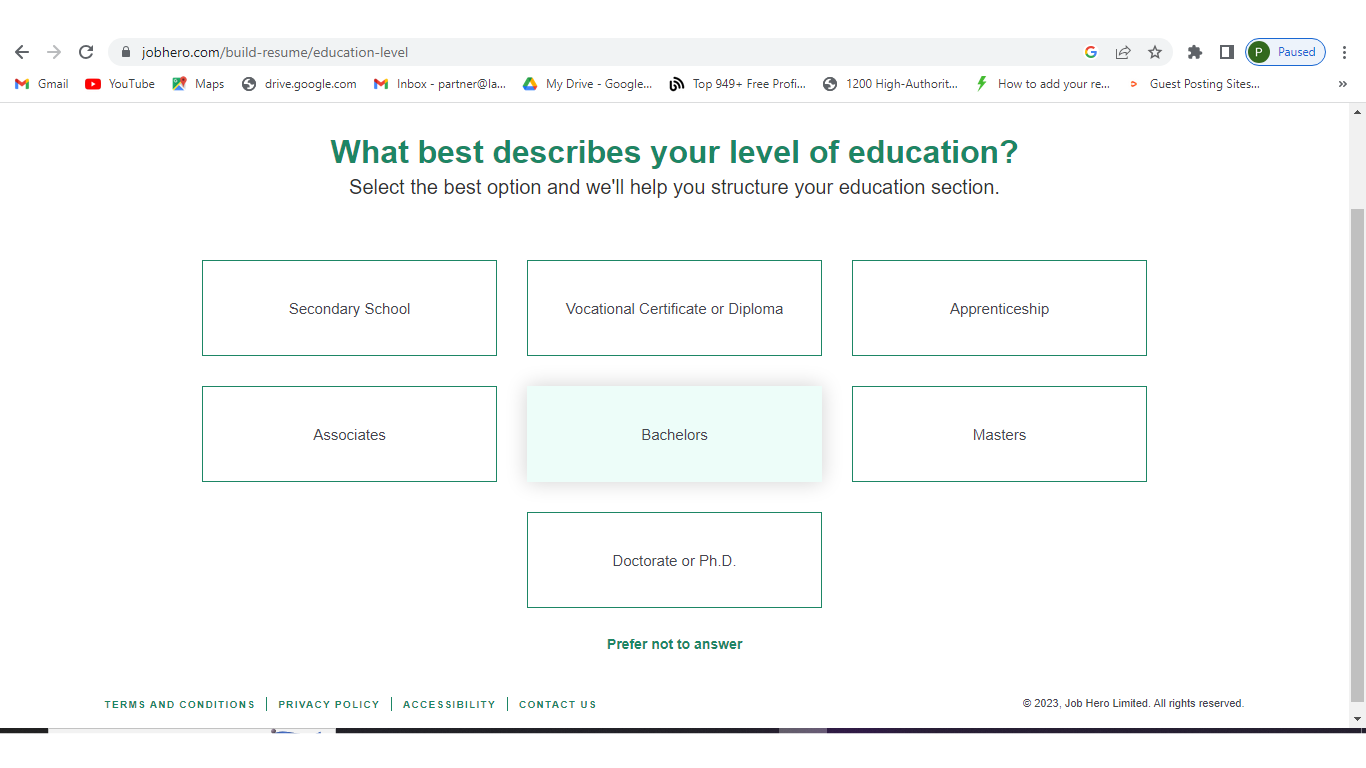The image size is (1366, 768).
Task: Choose Secondary School education level
Action: point(349,308)
